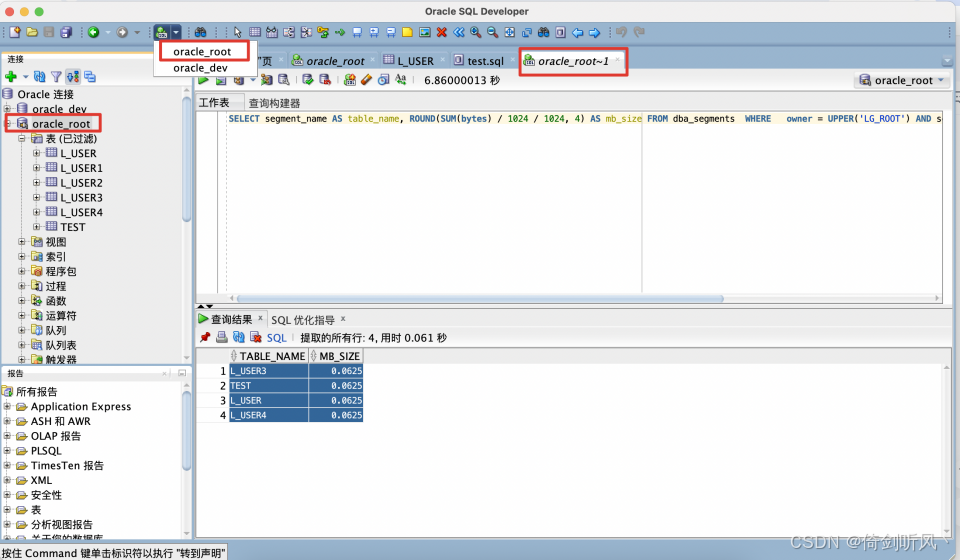Screen dimensions: 960x560
Task: Click the Run Script icon in worksheet toolbar
Action: click(x=221, y=80)
